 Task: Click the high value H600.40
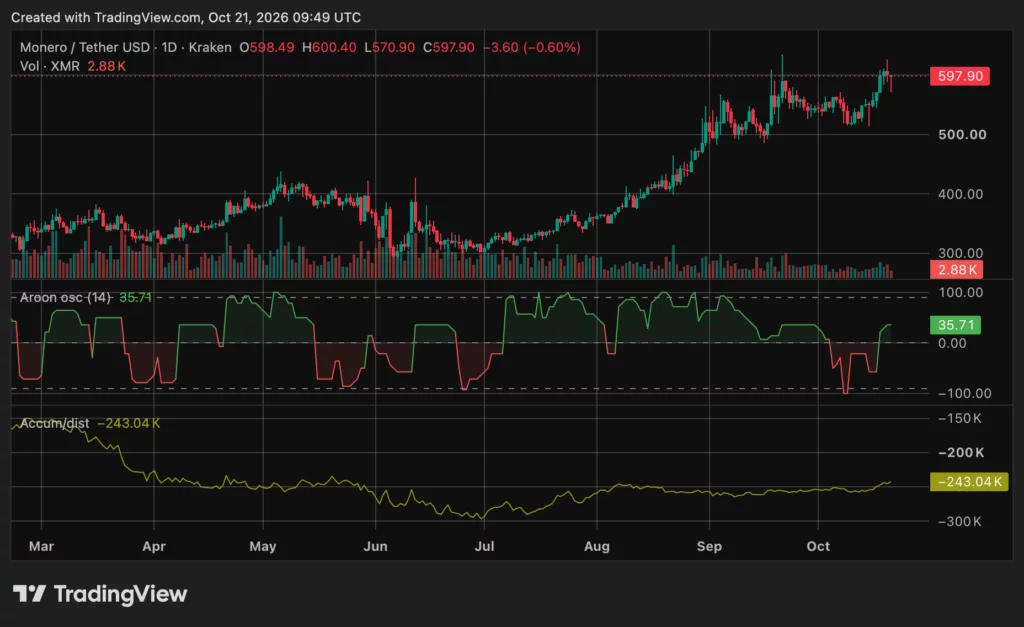coord(329,47)
